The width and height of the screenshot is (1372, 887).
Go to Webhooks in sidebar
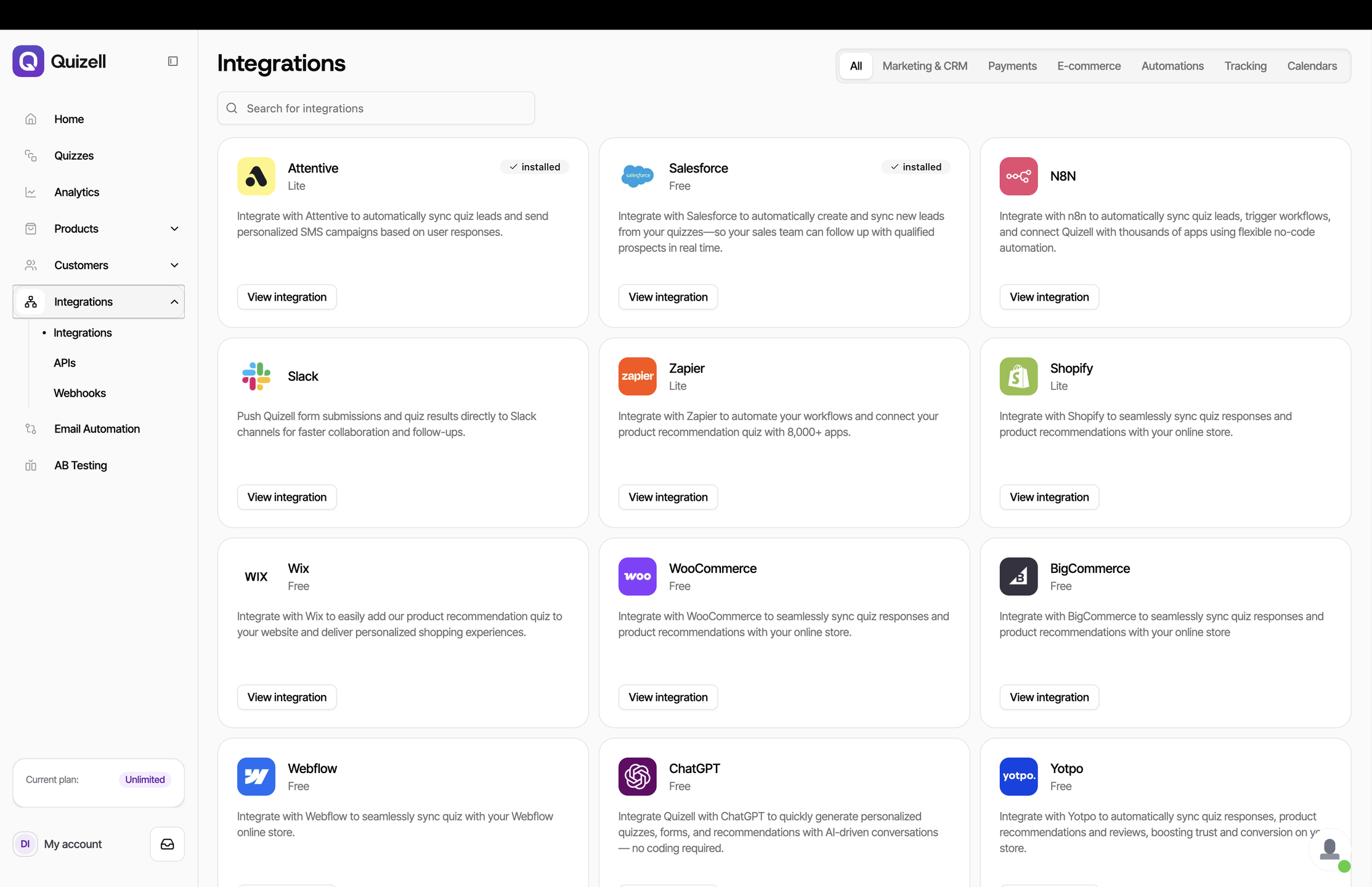click(79, 393)
